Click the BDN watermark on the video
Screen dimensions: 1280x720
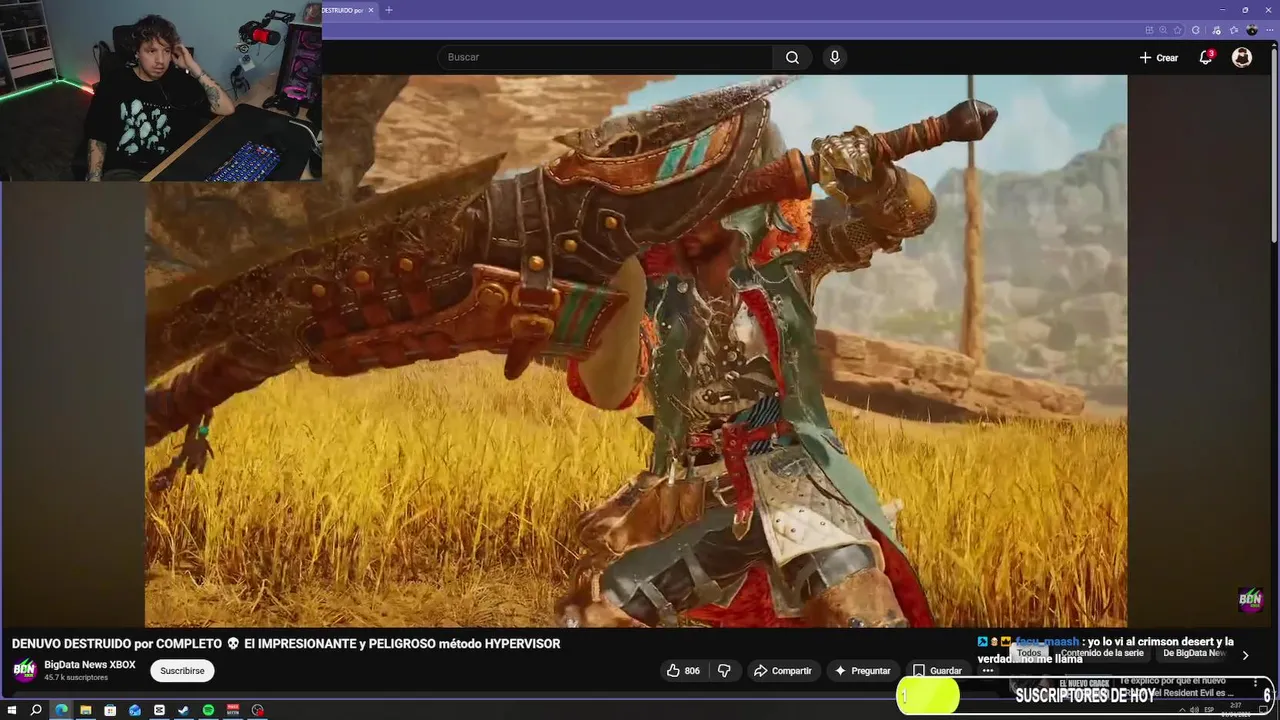[1250, 600]
